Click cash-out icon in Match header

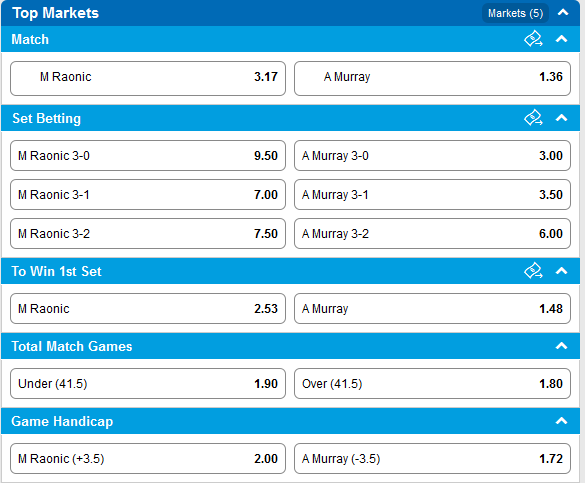(533, 39)
